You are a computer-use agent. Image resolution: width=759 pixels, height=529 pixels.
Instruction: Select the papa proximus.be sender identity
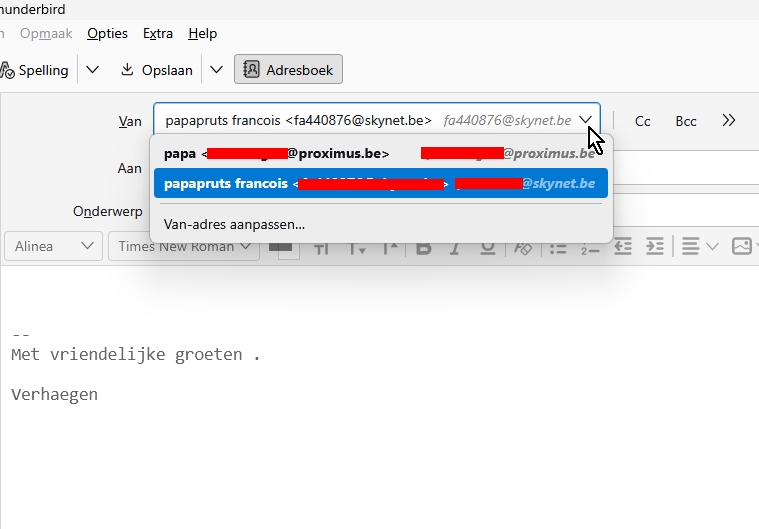click(381, 153)
